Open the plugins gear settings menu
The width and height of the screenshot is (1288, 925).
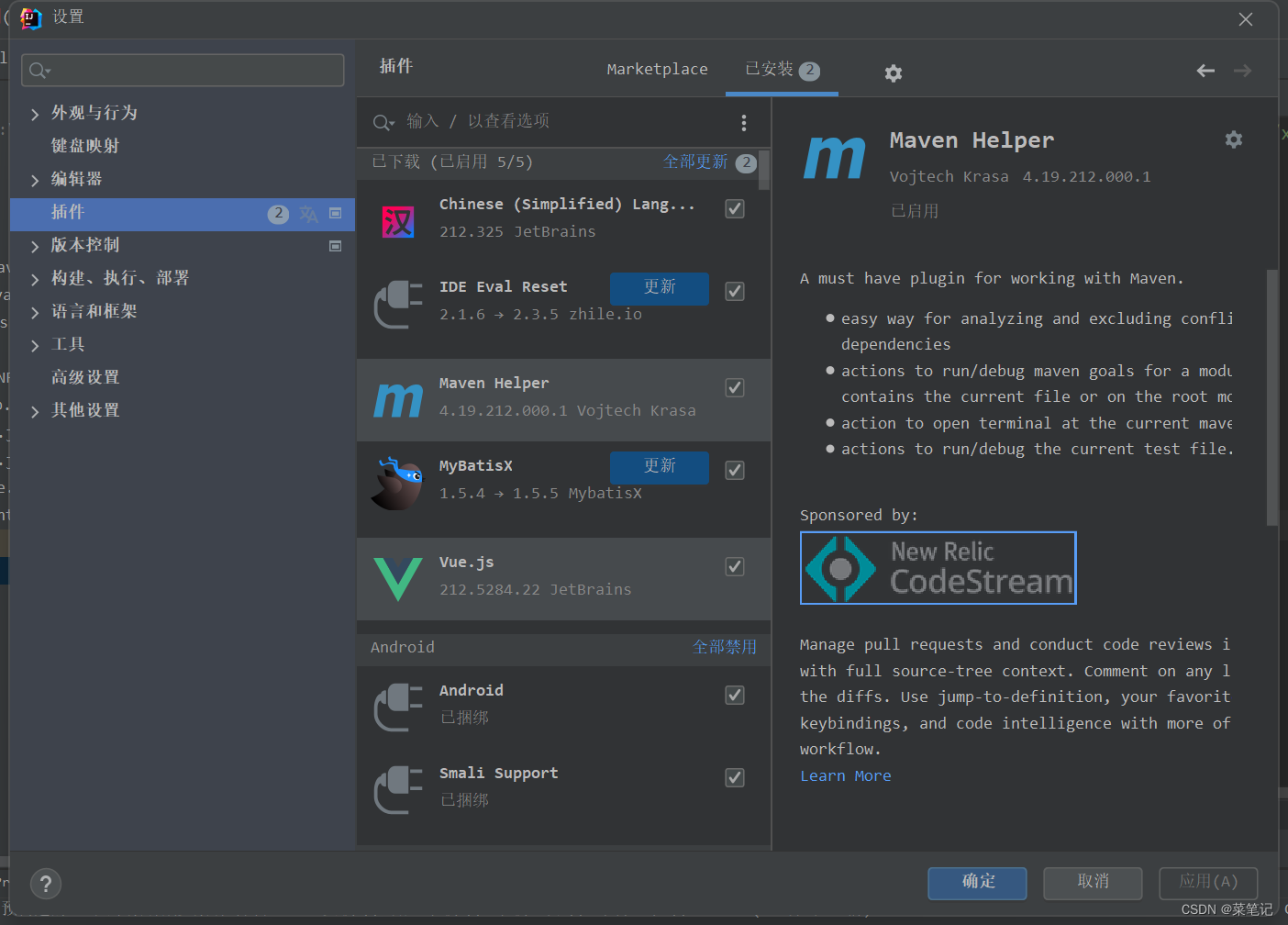point(893,73)
